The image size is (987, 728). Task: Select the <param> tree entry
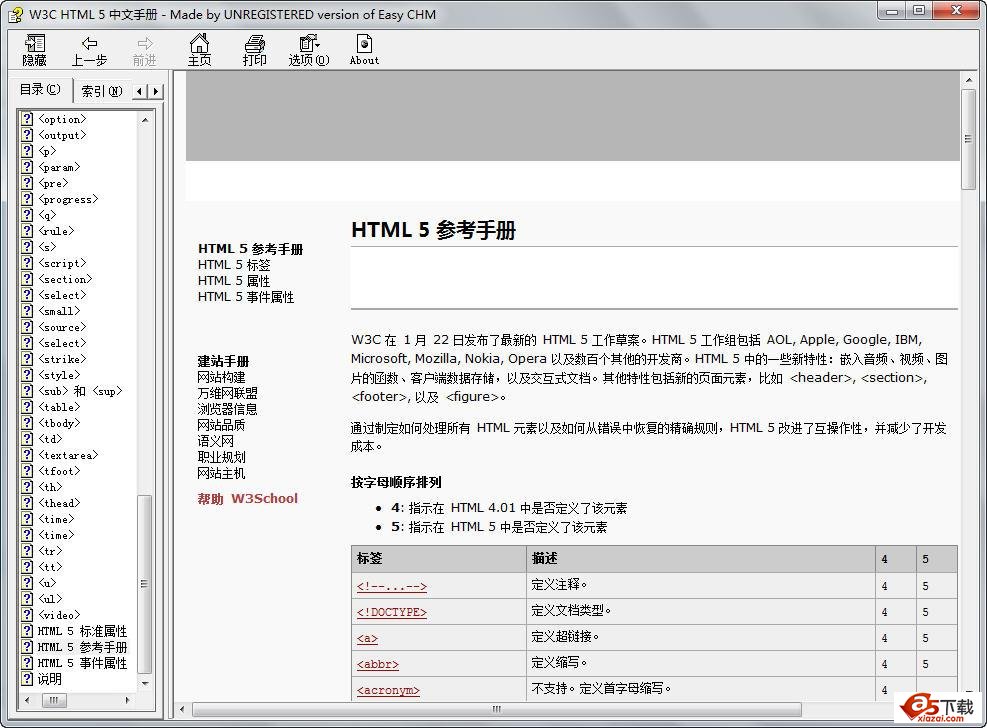(x=59, y=167)
